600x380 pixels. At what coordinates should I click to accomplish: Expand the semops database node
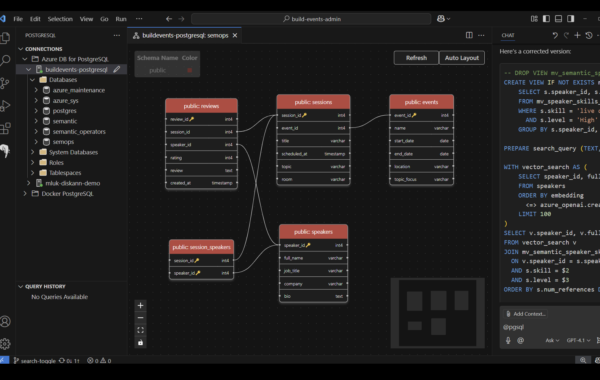coord(36,142)
